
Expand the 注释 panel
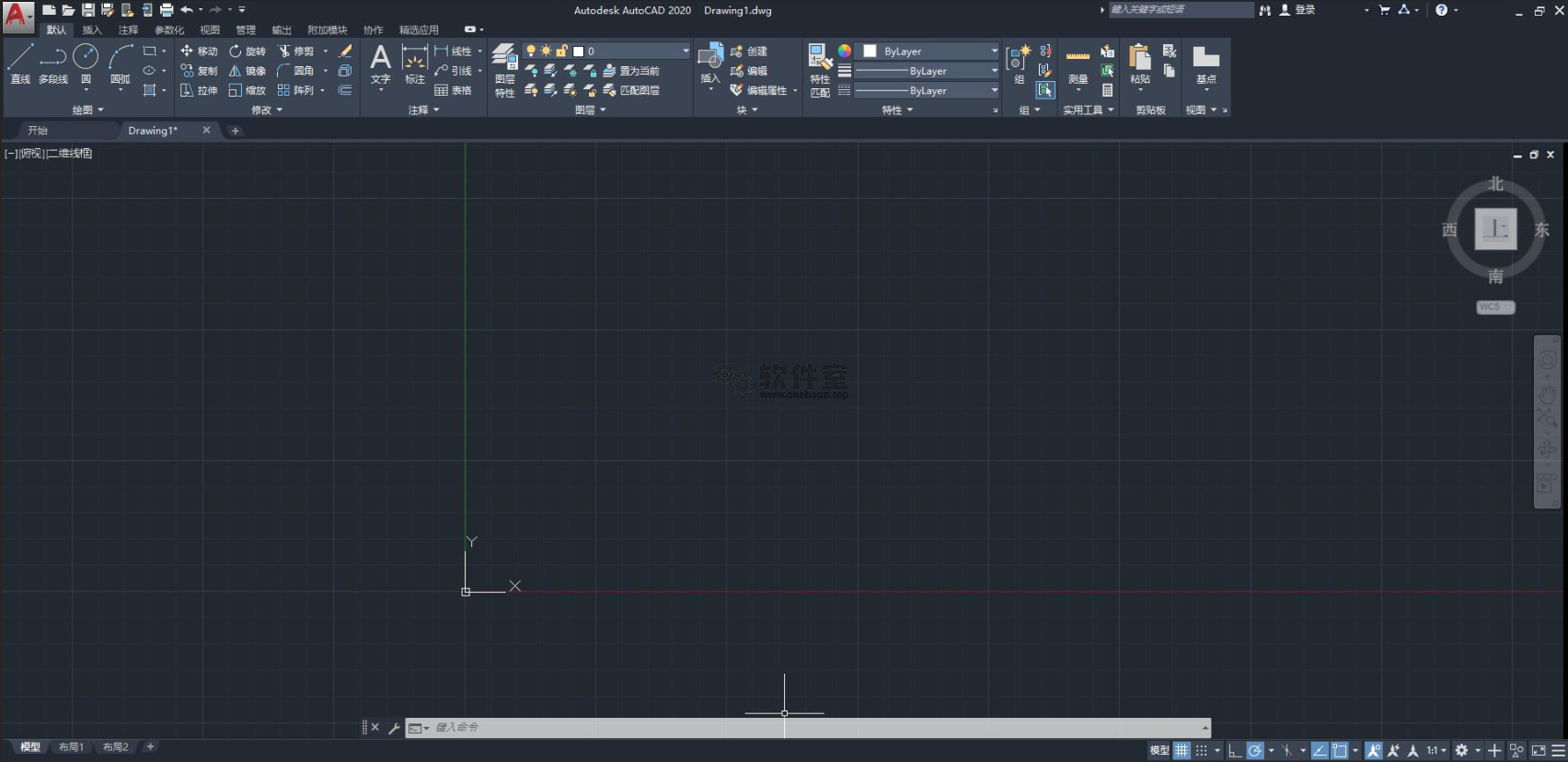424,110
